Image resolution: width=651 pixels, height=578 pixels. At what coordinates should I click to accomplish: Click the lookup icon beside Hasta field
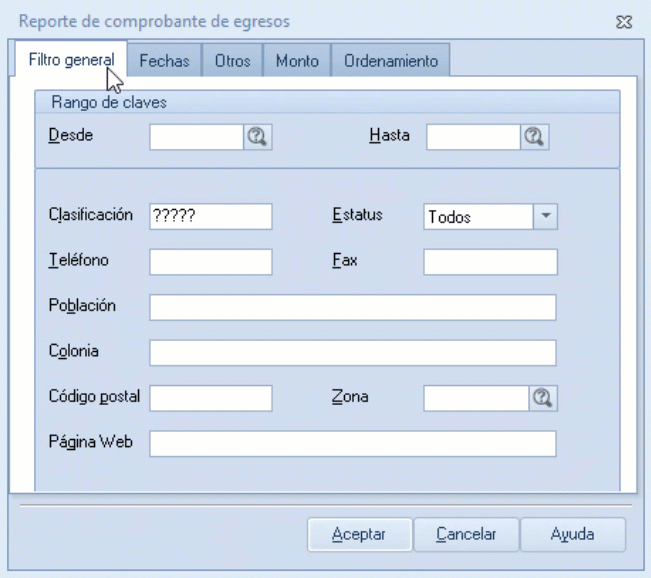532,138
